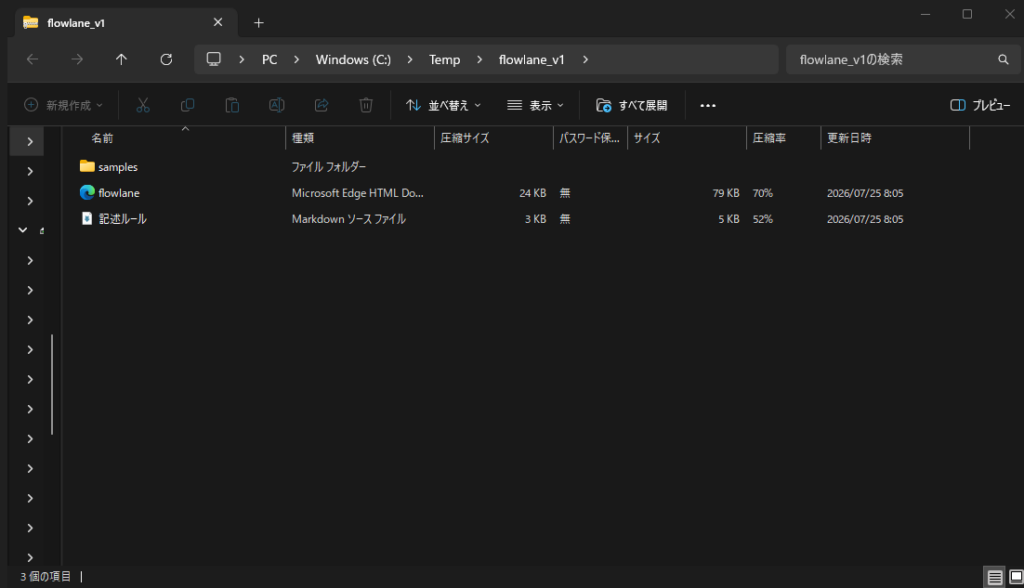
Task: Click the Edge icon beside flowlane
Action: (87, 192)
